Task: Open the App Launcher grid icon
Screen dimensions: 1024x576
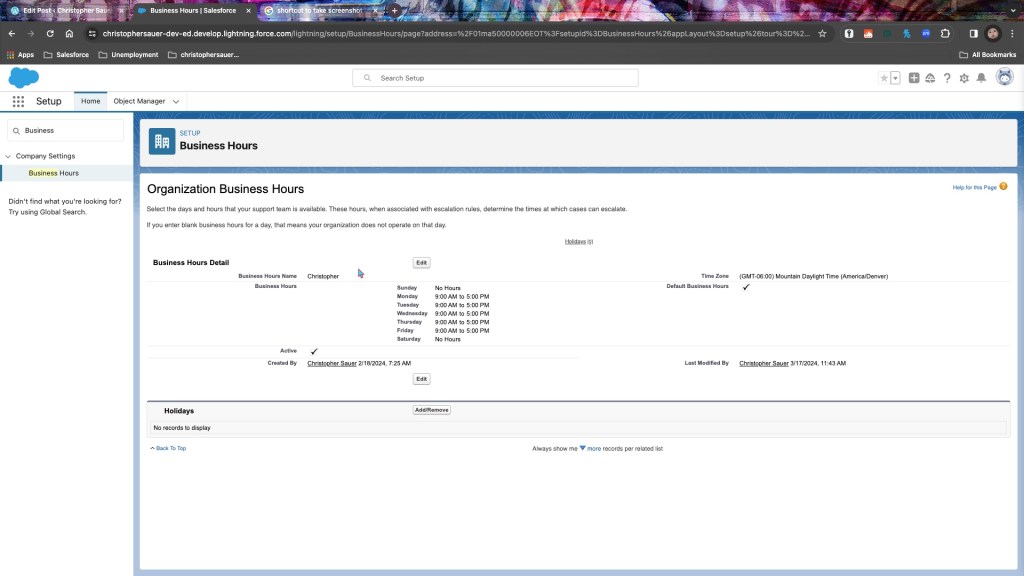Action: 18,101
